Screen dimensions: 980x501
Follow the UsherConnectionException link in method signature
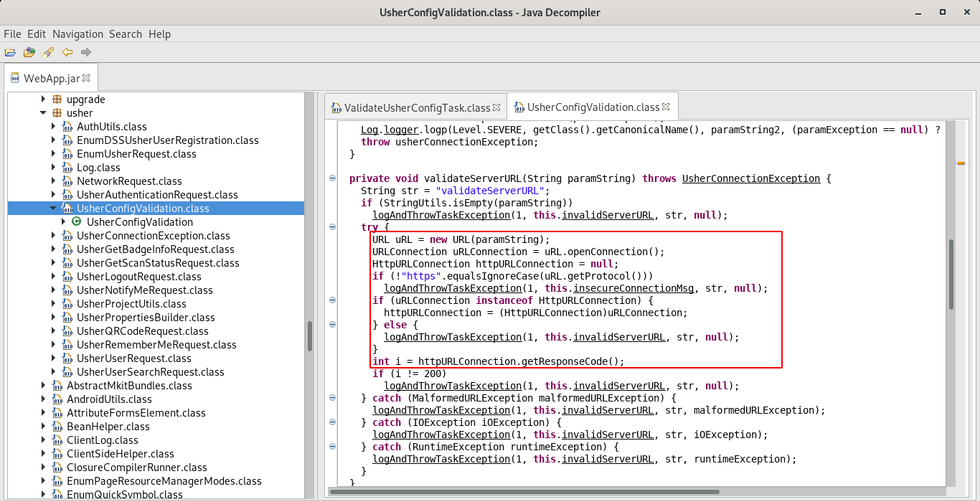pyautogui.click(x=750, y=179)
